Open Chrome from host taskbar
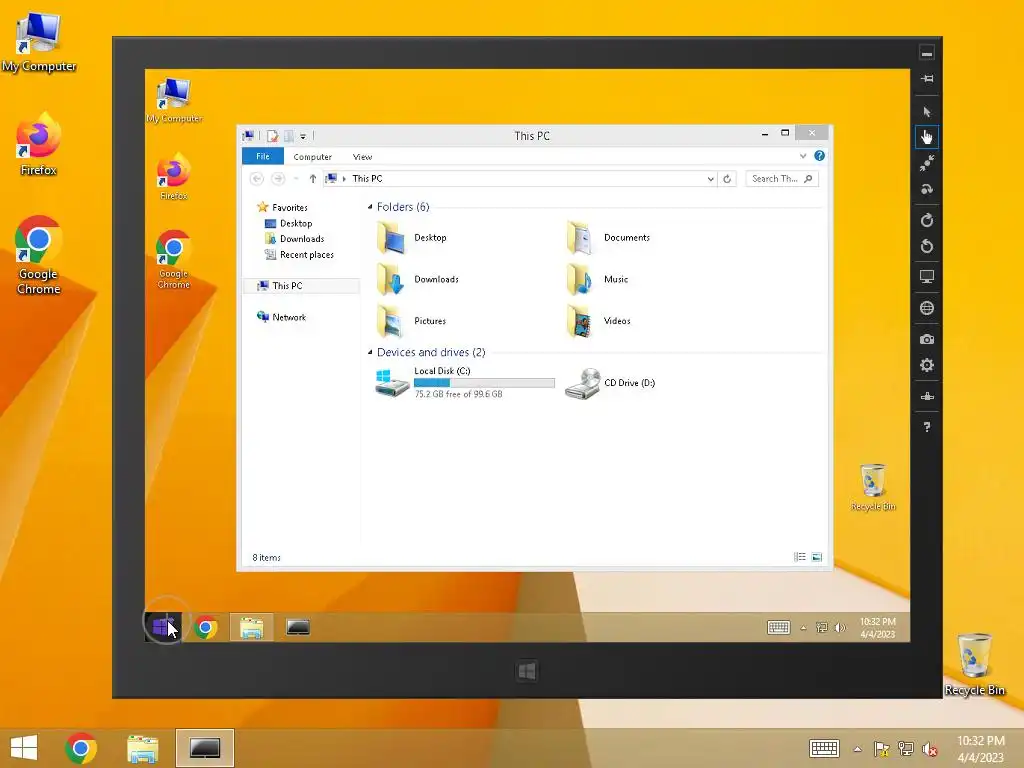The height and width of the screenshot is (768, 1024). click(x=81, y=748)
